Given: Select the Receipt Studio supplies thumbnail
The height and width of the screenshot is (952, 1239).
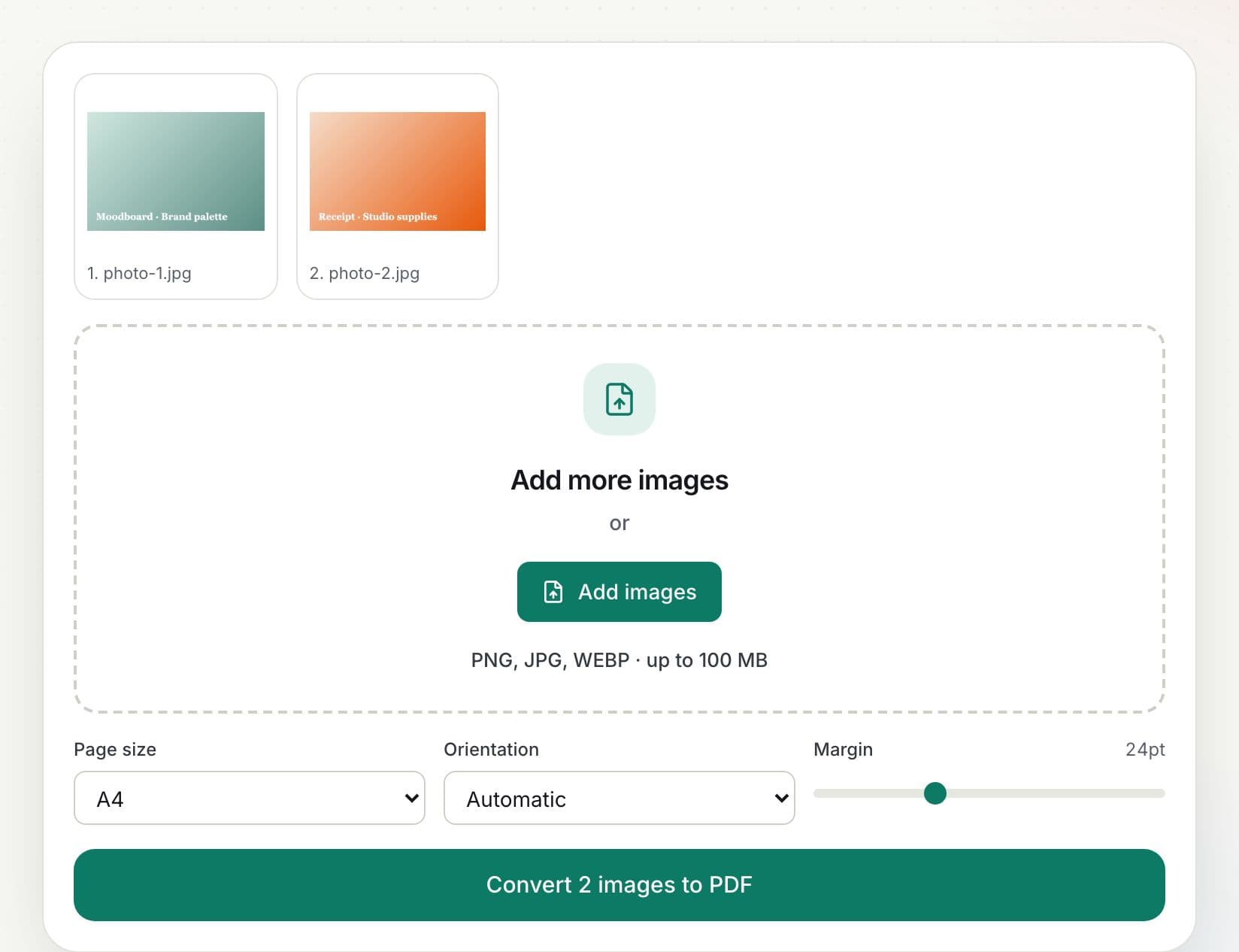Looking at the screenshot, I should (x=398, y=171).
